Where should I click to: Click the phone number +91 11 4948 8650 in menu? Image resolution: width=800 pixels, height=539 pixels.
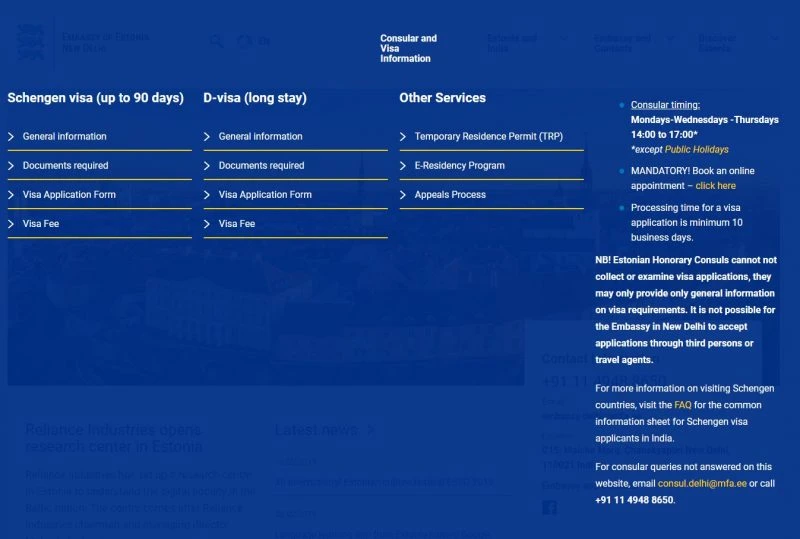pos(634,500)
